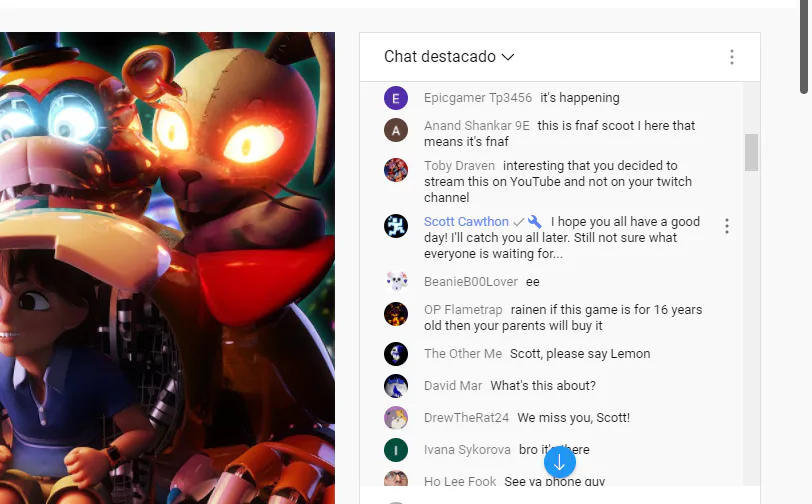Click the verified checkmark next to Scott Cawthon
The image size is (812, 504).
518,222
